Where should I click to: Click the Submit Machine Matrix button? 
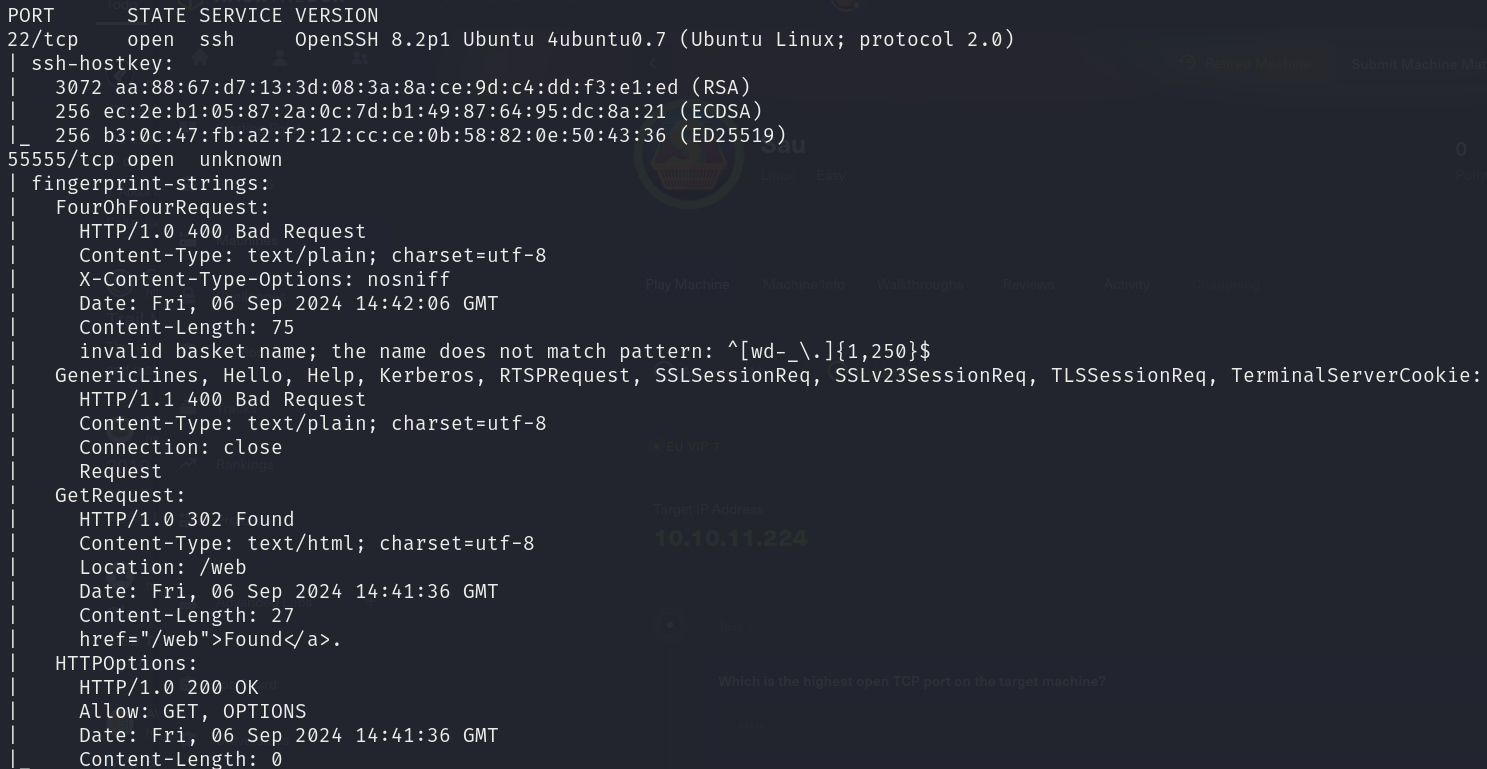(x=1418, y=64)
